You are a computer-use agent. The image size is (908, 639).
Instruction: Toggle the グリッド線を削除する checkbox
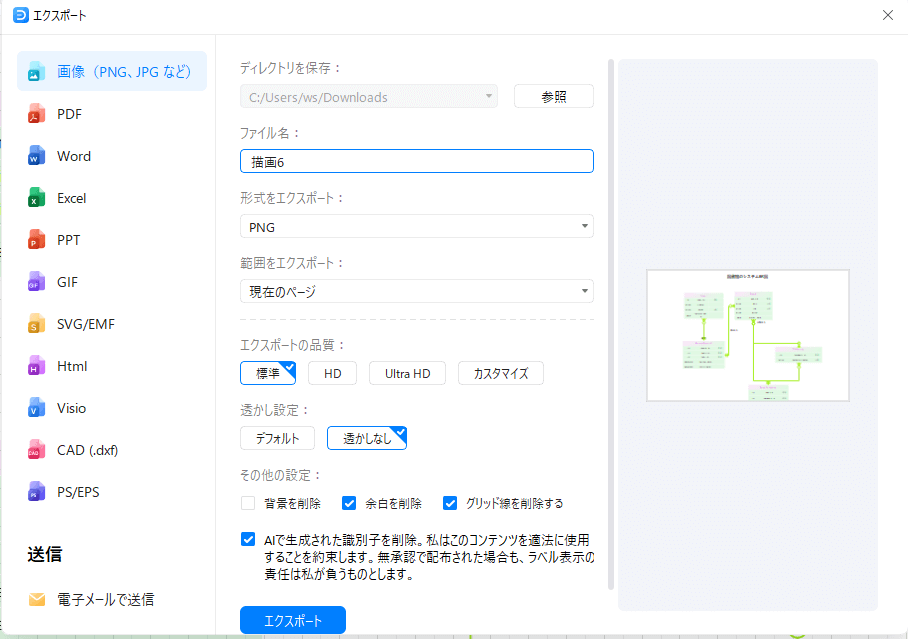pyautogui.click(x=449, y=503)
